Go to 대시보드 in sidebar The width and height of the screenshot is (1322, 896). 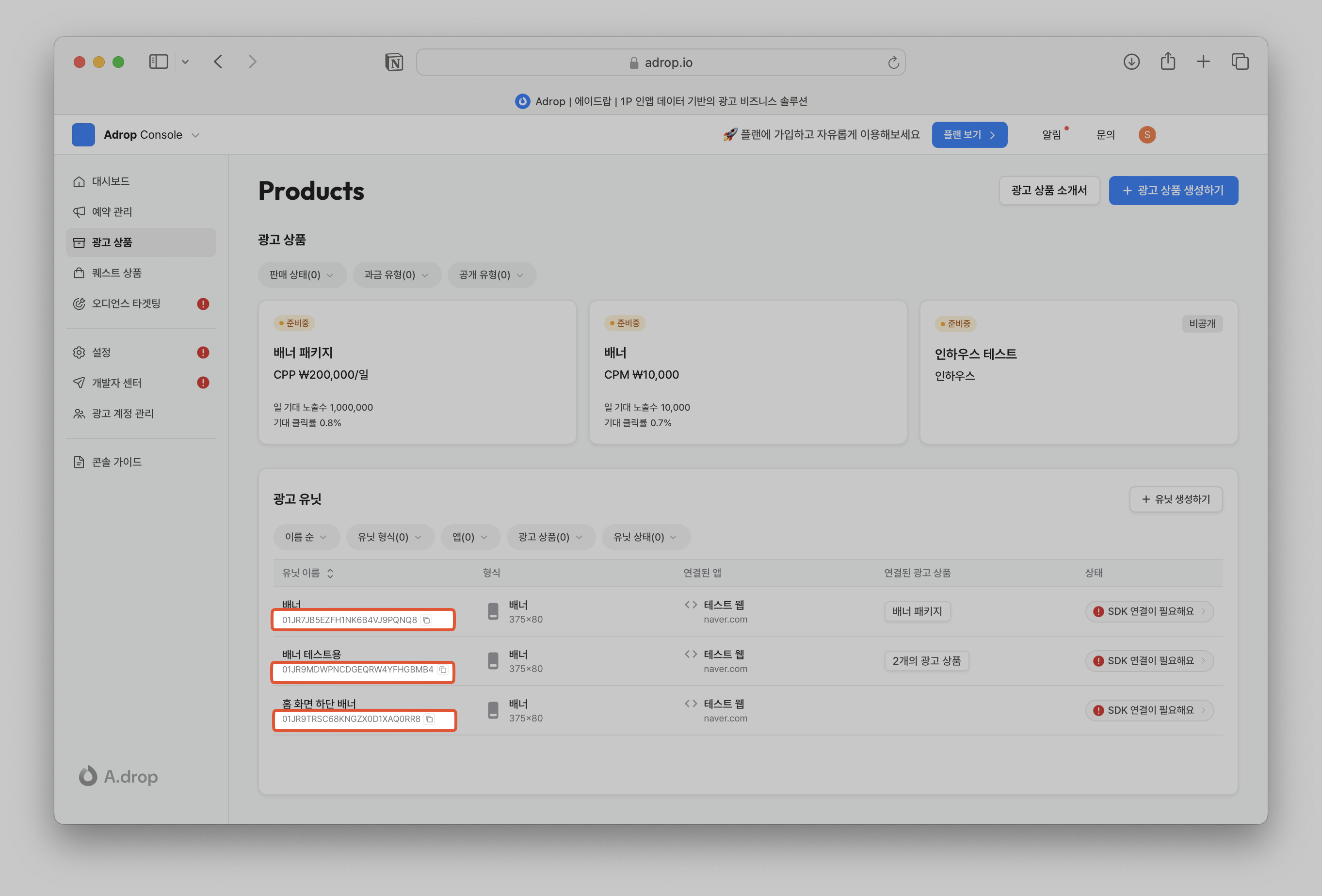[x=111, y=181]
